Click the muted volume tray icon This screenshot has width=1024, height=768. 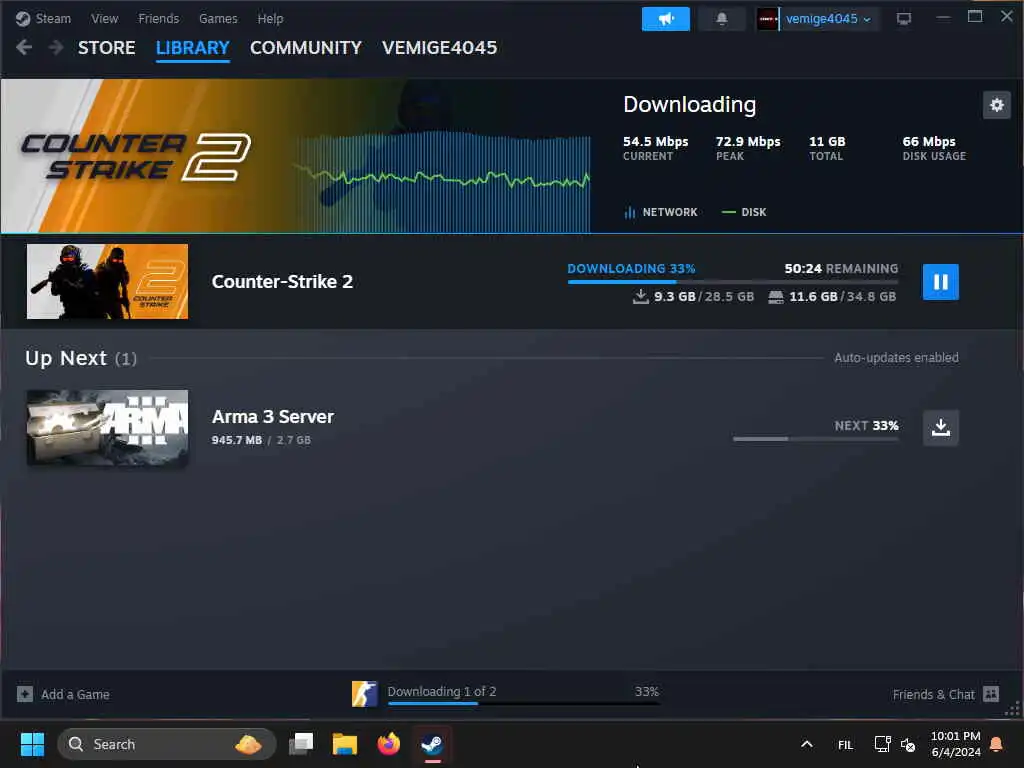coord(908,744)
